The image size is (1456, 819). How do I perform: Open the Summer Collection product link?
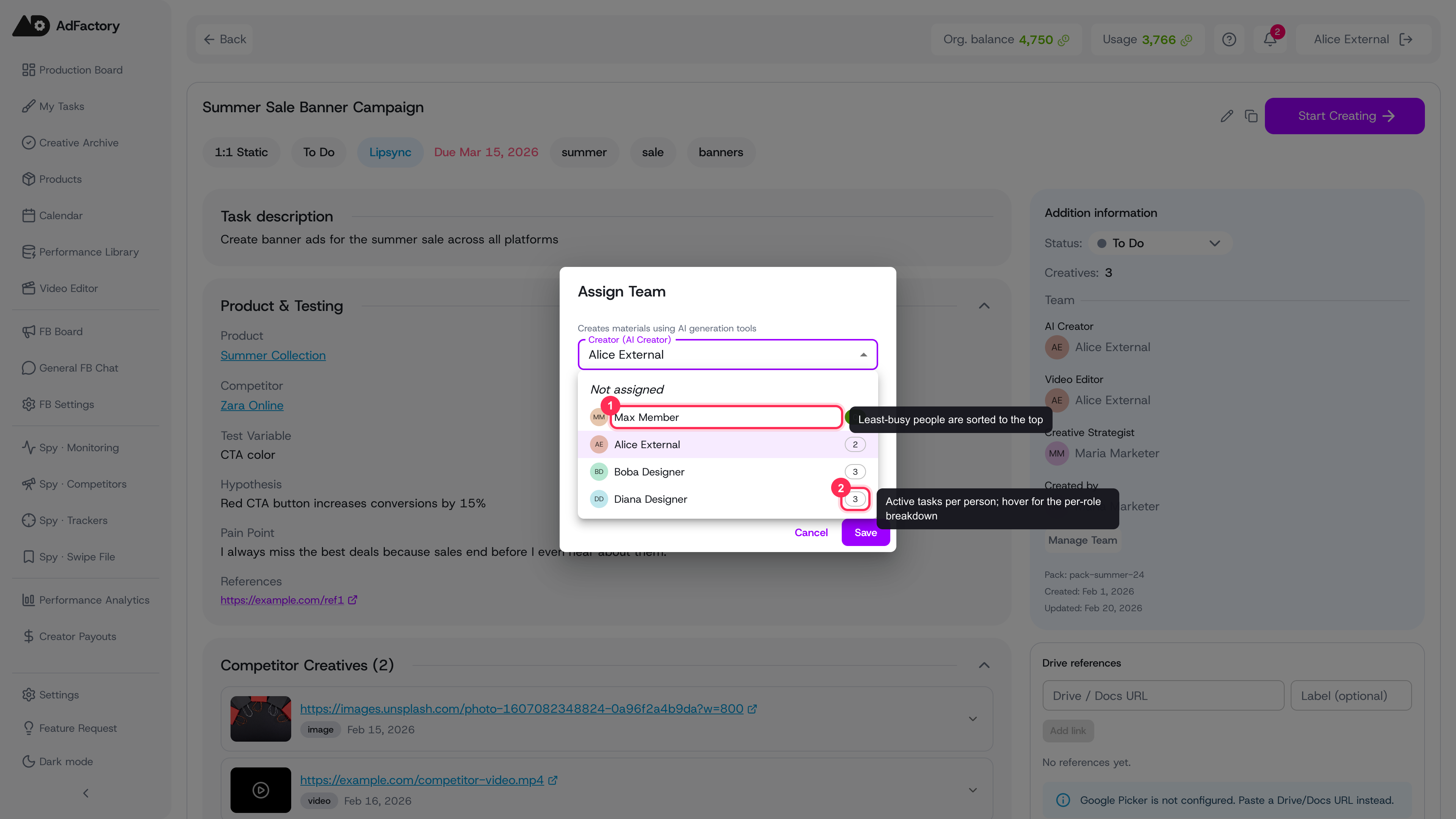coord(273,356)
